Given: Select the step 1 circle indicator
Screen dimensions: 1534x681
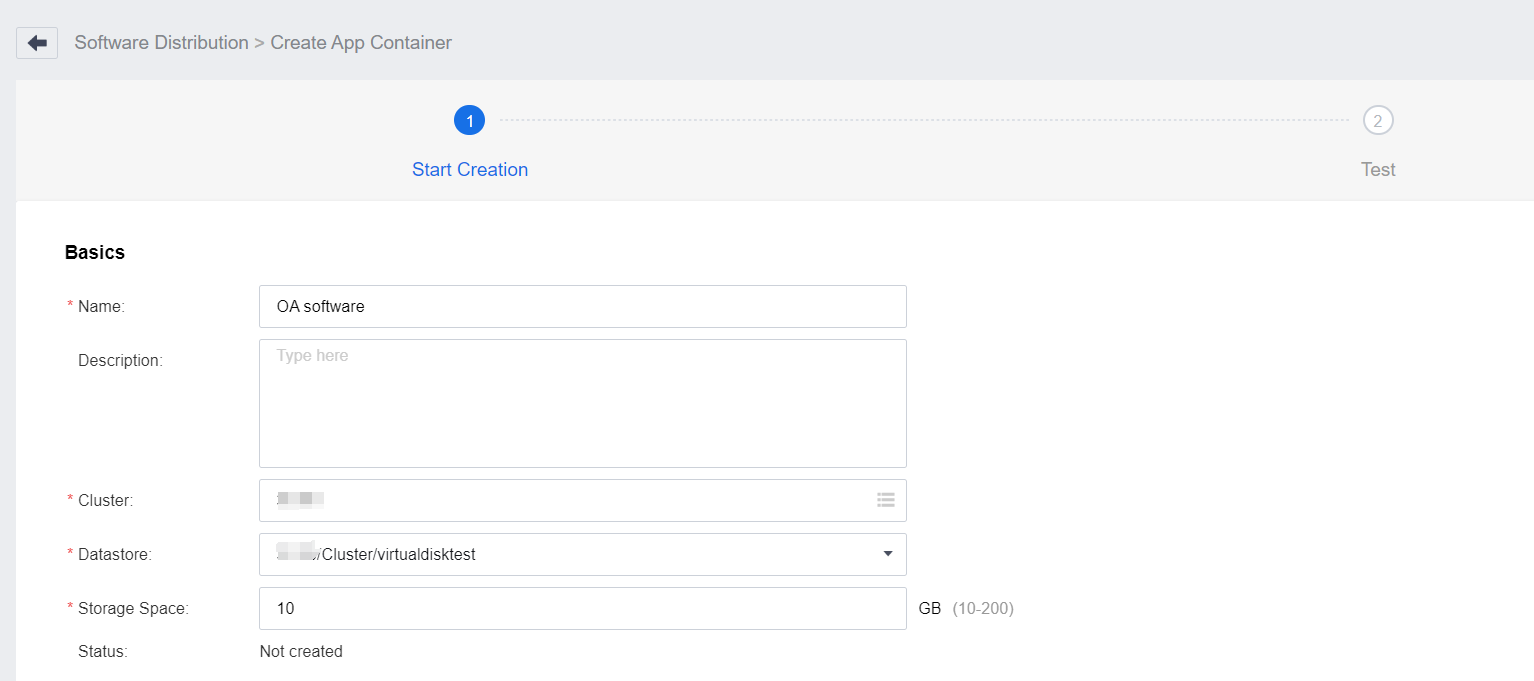Looking at the screenshot, I should (469, 121).
